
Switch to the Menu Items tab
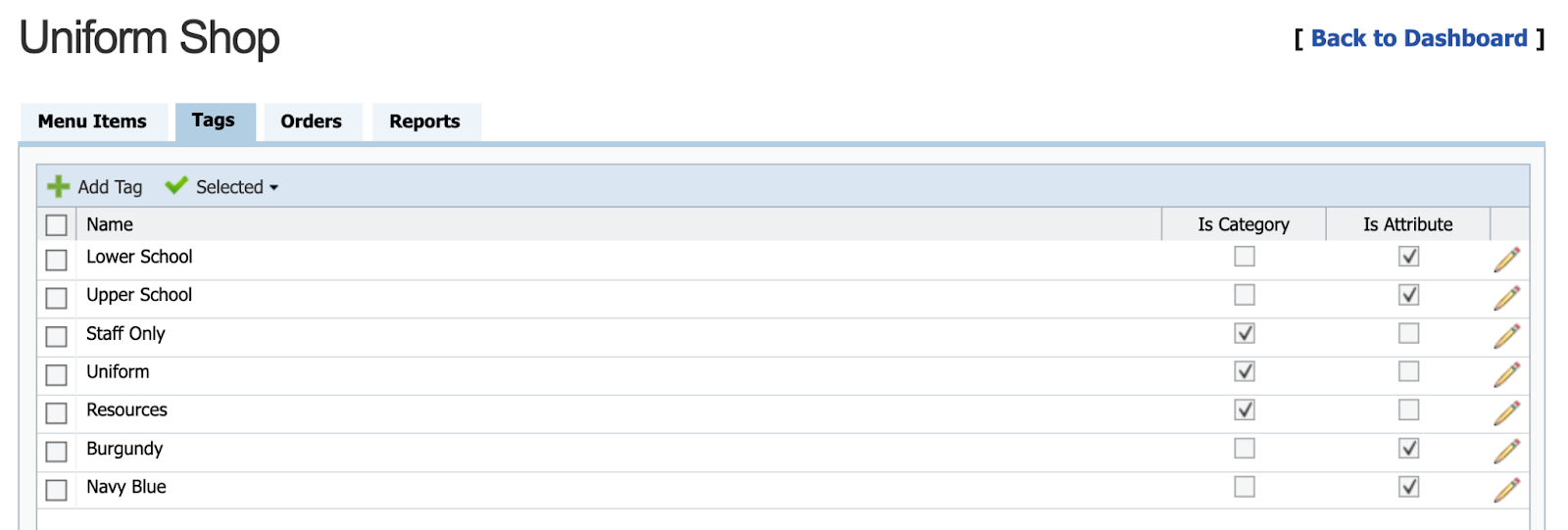point(92,121)
